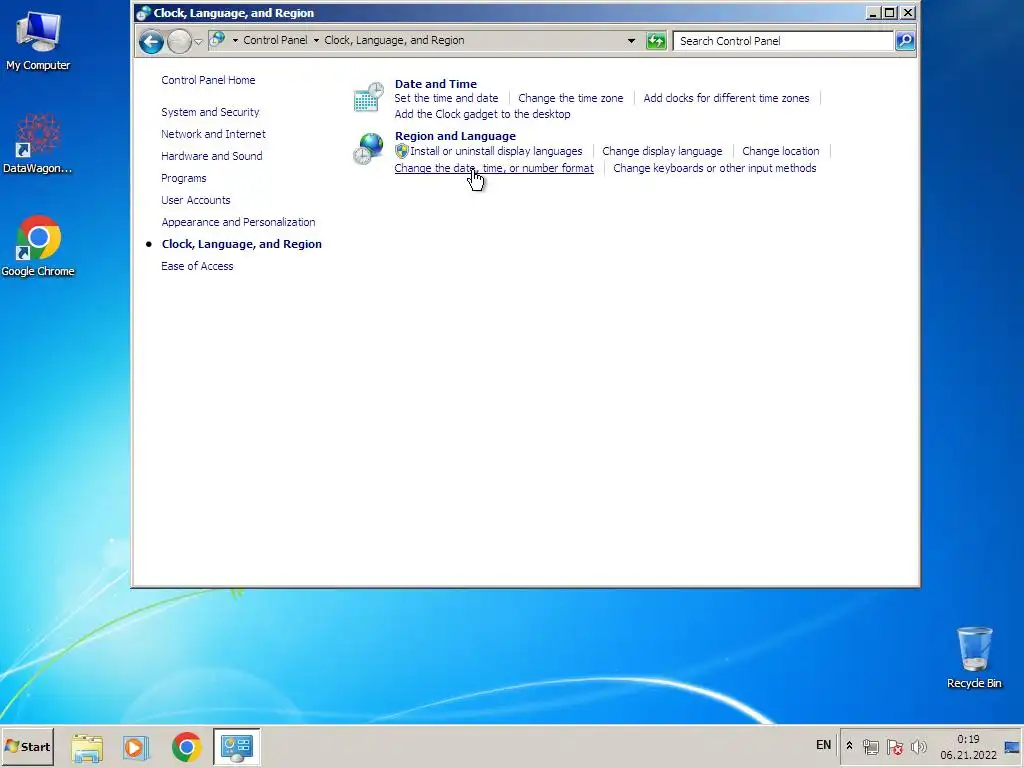The image size is (1024, 768).
Task: Click the window title bar icon
Action: click(144, 13)
